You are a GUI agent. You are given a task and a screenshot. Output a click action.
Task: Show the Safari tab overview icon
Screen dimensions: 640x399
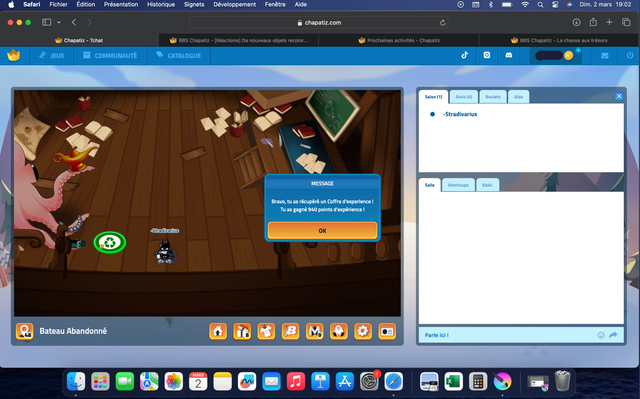(x=626, y=22)
